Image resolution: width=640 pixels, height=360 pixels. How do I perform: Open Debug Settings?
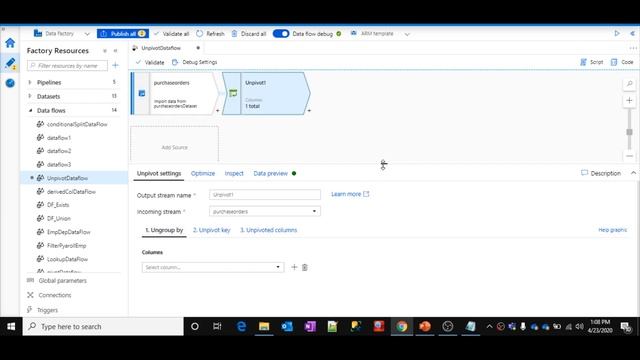click(195, 62)
